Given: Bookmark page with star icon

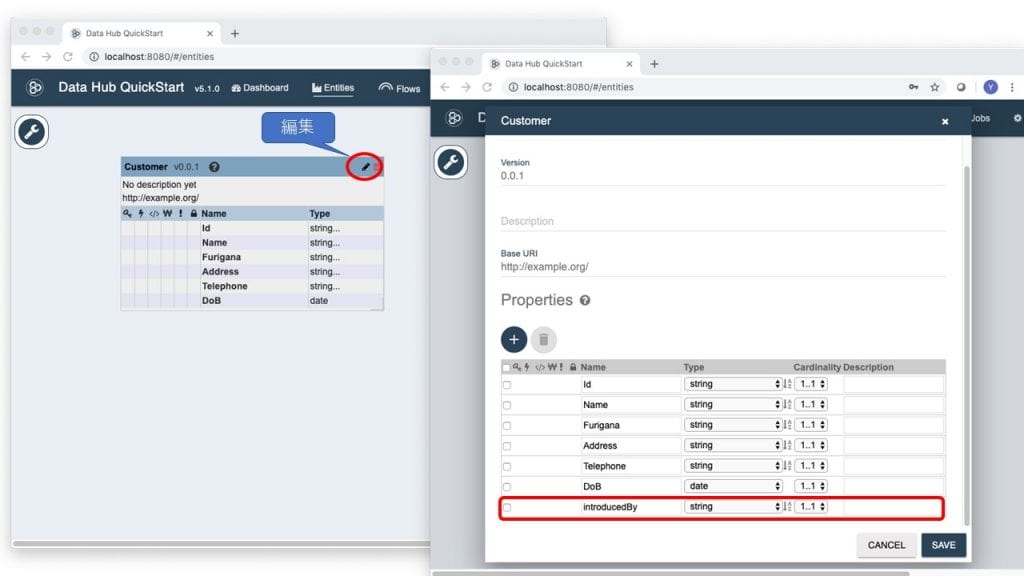Looking at the screenshot, I should [935, 87].
